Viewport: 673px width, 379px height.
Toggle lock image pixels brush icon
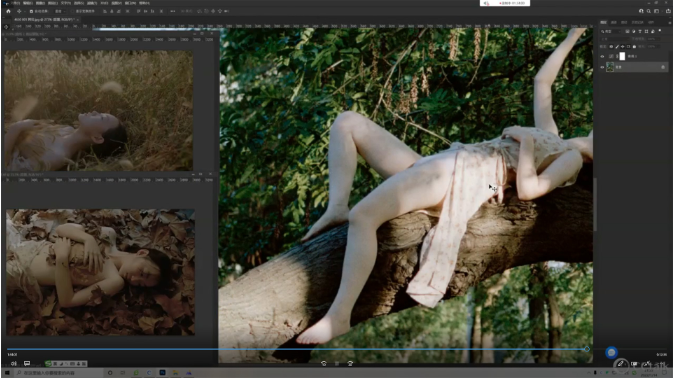(x=617, y=46)
